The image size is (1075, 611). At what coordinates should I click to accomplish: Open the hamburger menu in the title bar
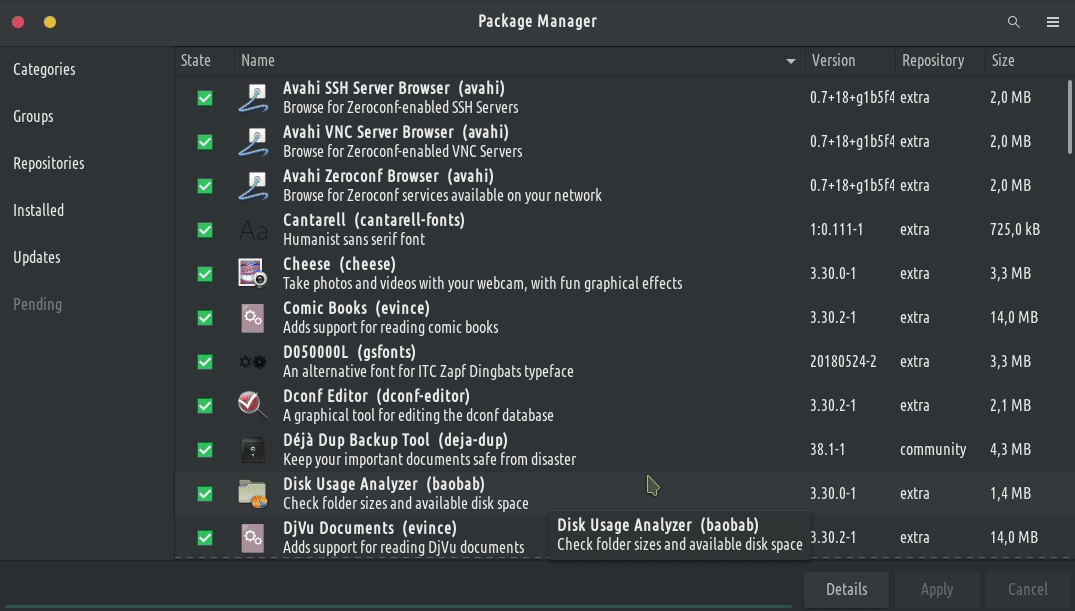1053,22
